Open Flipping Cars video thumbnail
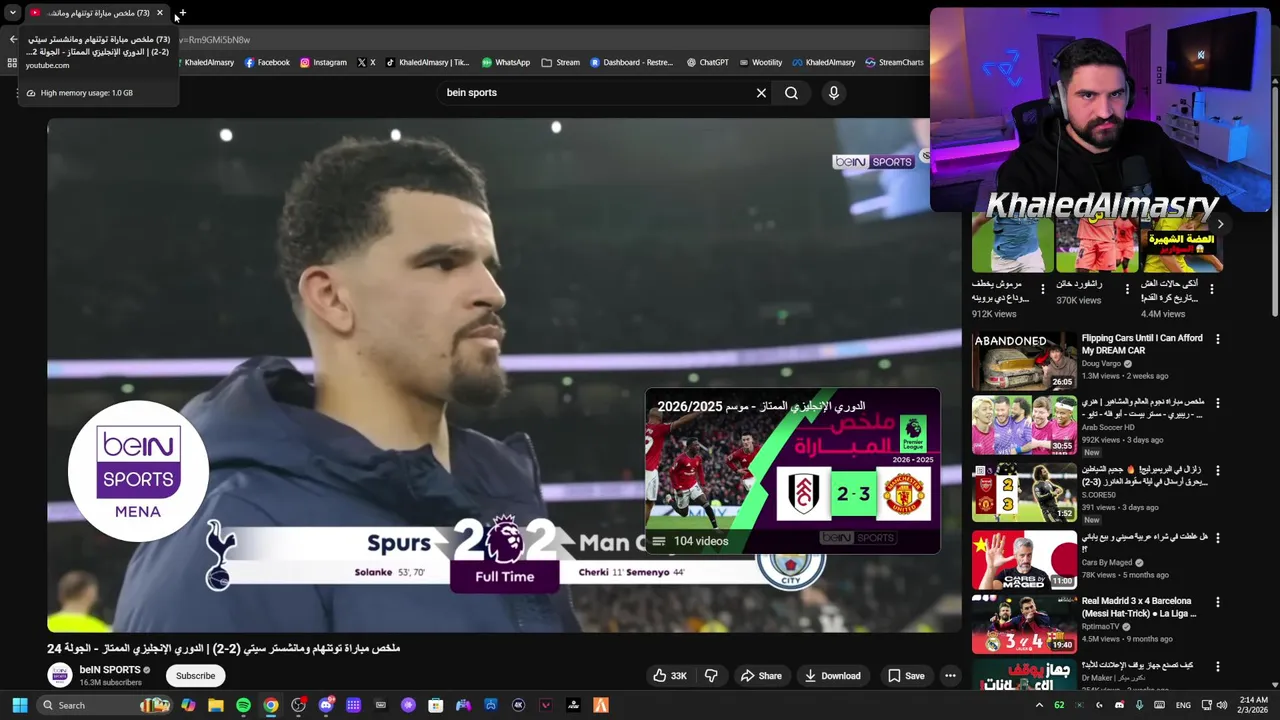This screenshot has width=1280, height=720. pos(1024,361)
